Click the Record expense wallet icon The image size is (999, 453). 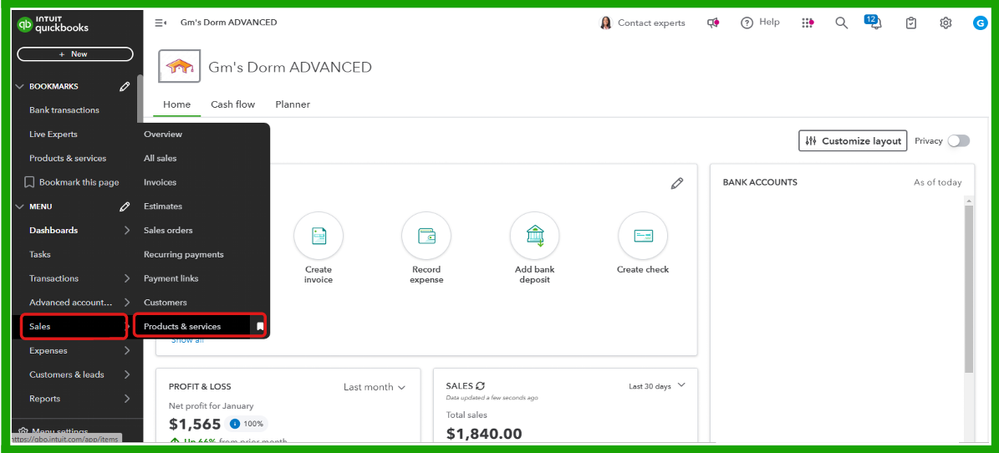click(x=426, y=236)
